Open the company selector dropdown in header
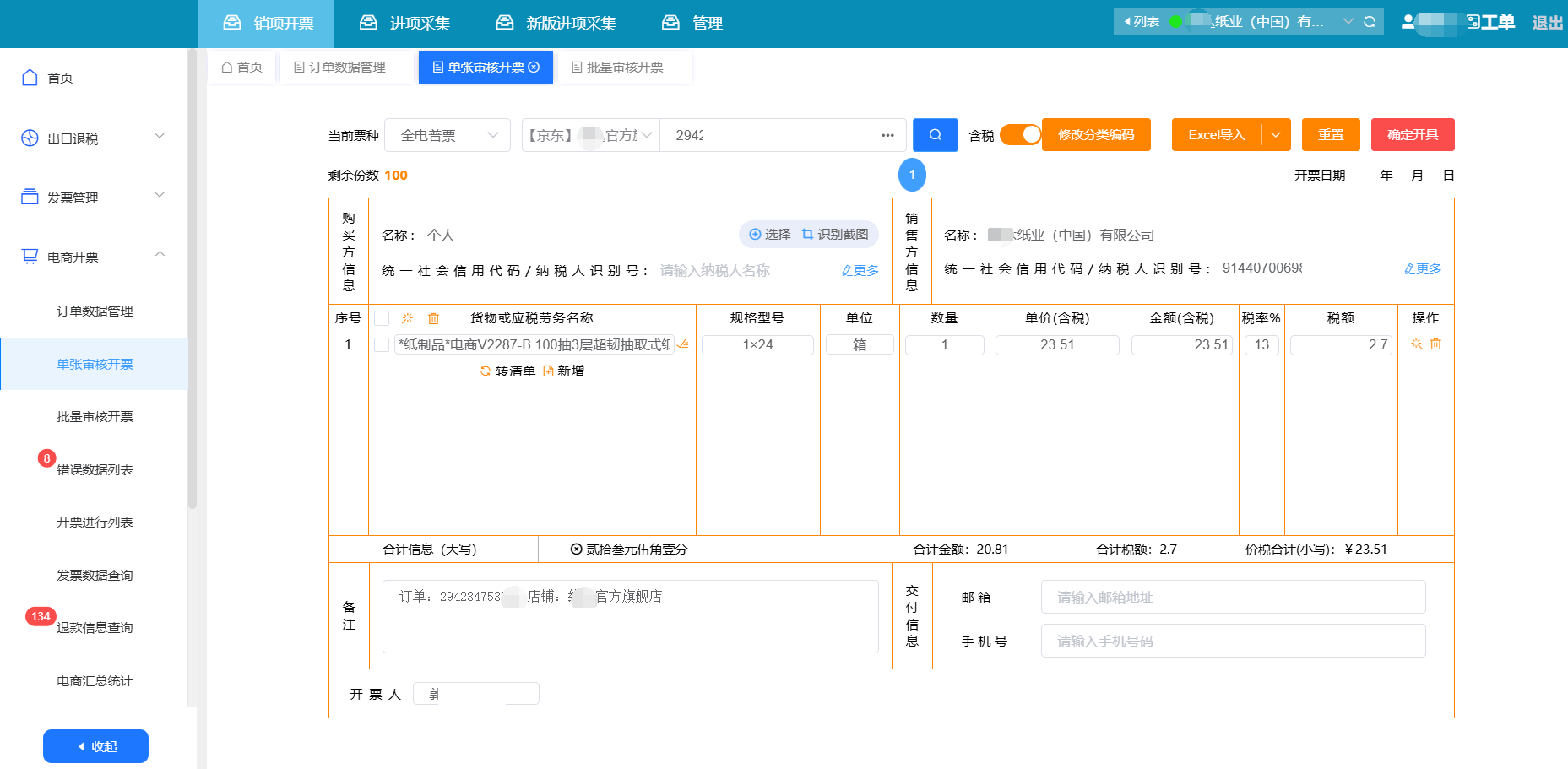Viewport: 1568px width, 769px height. (x=1348, y=22)
